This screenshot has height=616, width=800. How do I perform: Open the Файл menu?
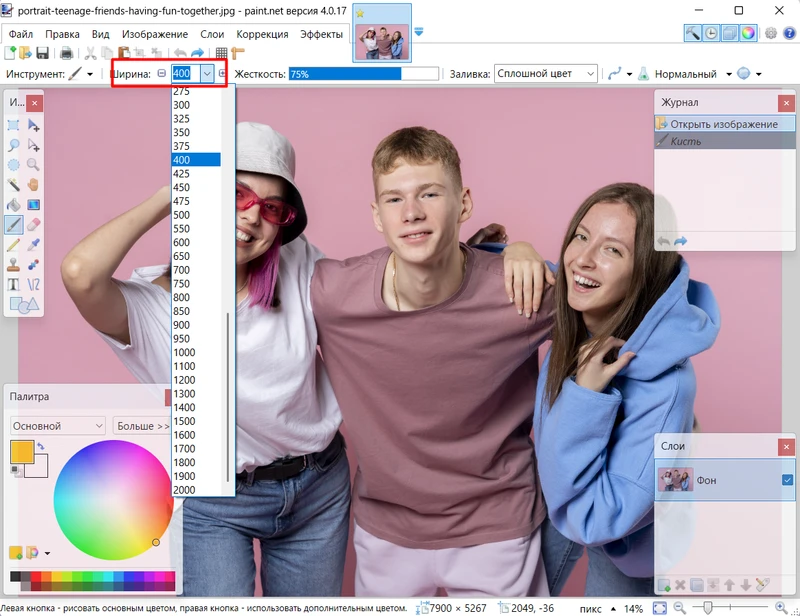[21, 34]
